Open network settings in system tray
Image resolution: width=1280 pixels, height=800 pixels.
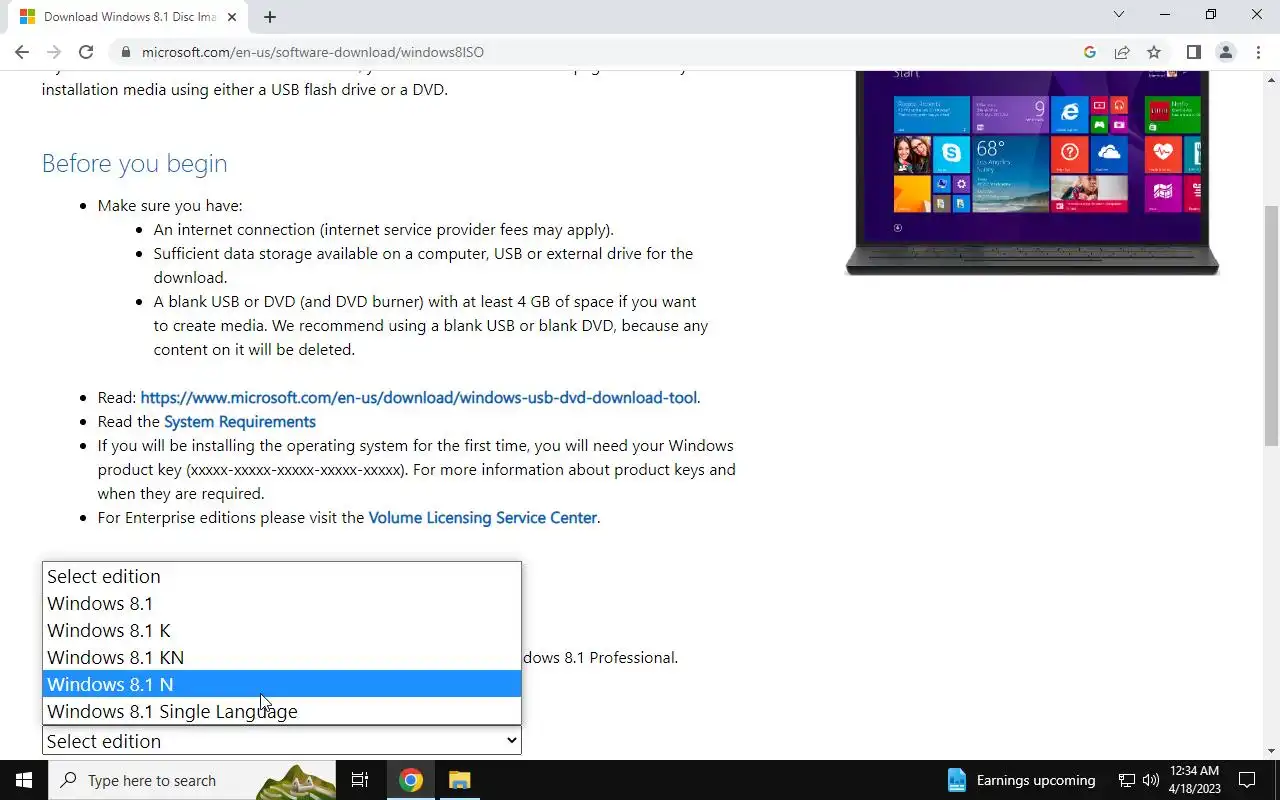[1127, 780]
